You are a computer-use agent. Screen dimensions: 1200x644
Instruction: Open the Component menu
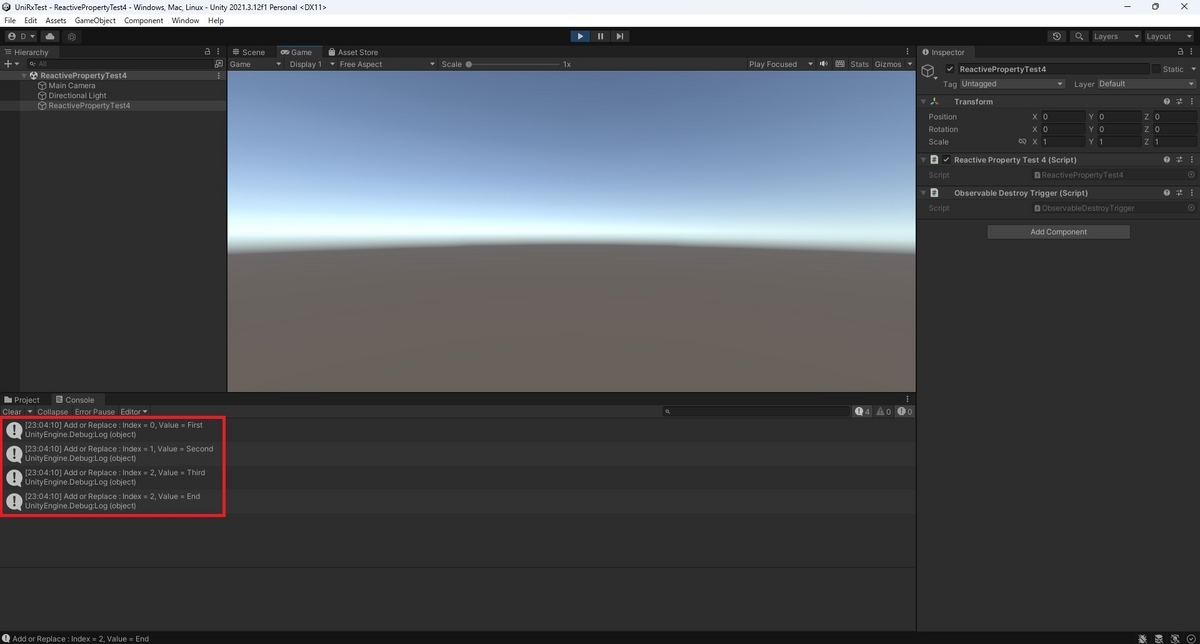pyautogui.click(x=144, y=20)
